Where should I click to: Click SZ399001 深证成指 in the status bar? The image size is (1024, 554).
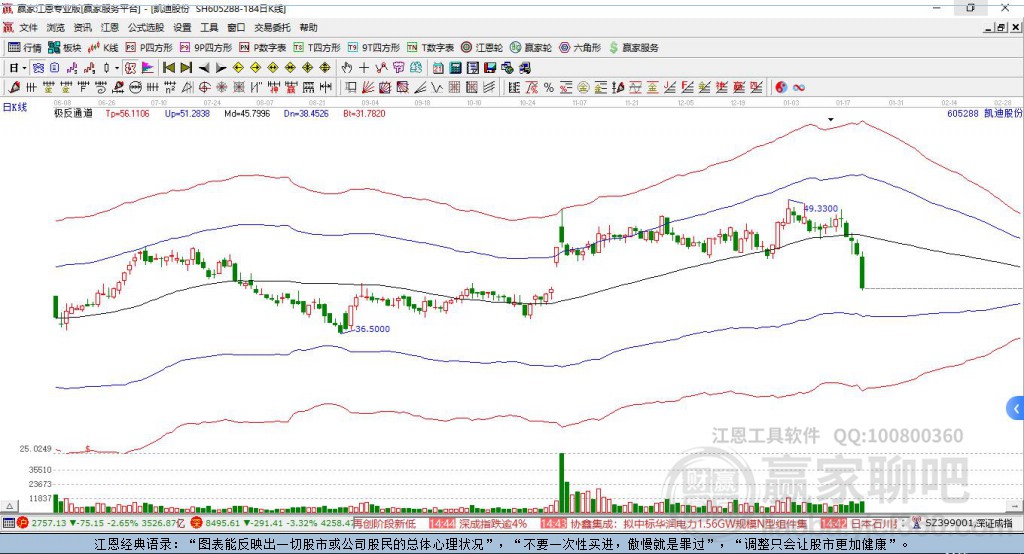click(x=968, y=523)
